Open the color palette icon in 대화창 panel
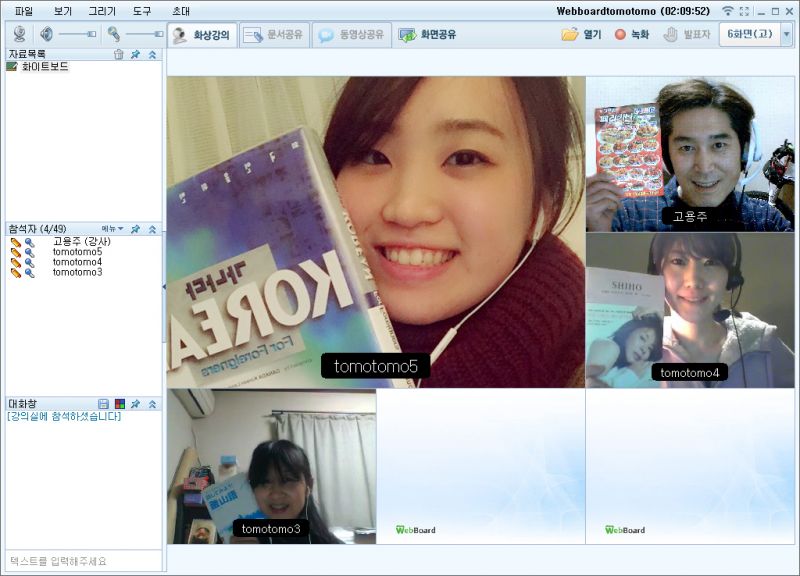800x576 pixels. 120,402
